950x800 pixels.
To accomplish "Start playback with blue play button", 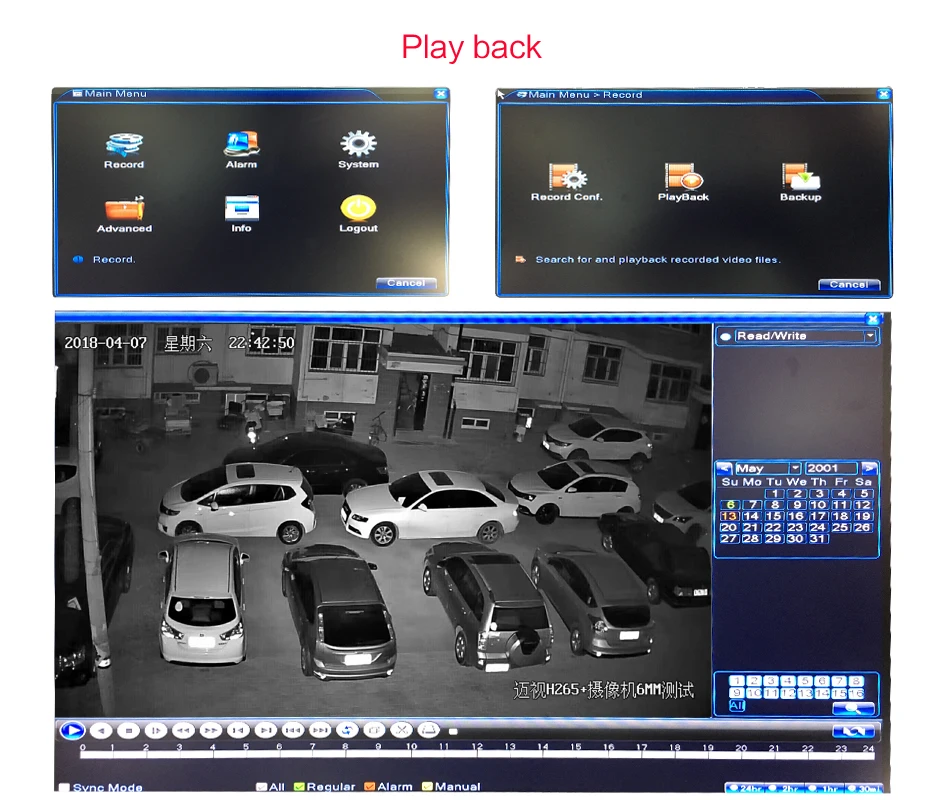I will 73,731.
